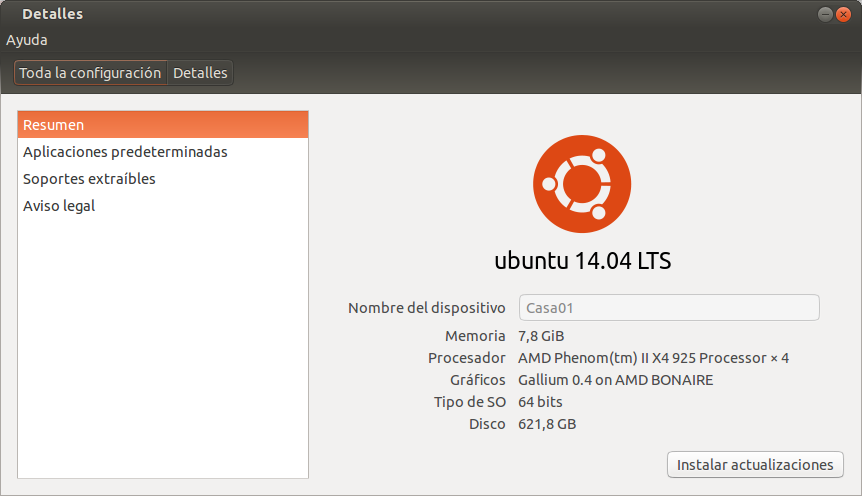Open Aviso legal section

point(163,206)
